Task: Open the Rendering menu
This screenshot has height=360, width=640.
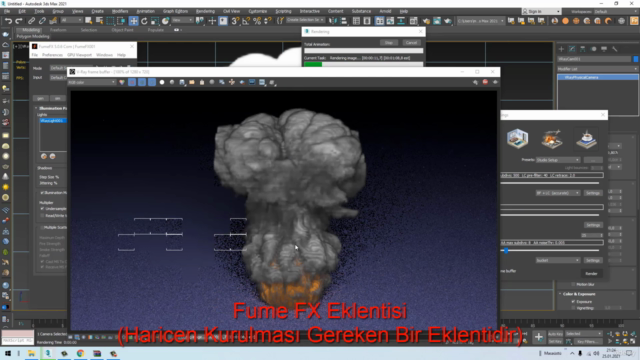Action: coord(205,11)
